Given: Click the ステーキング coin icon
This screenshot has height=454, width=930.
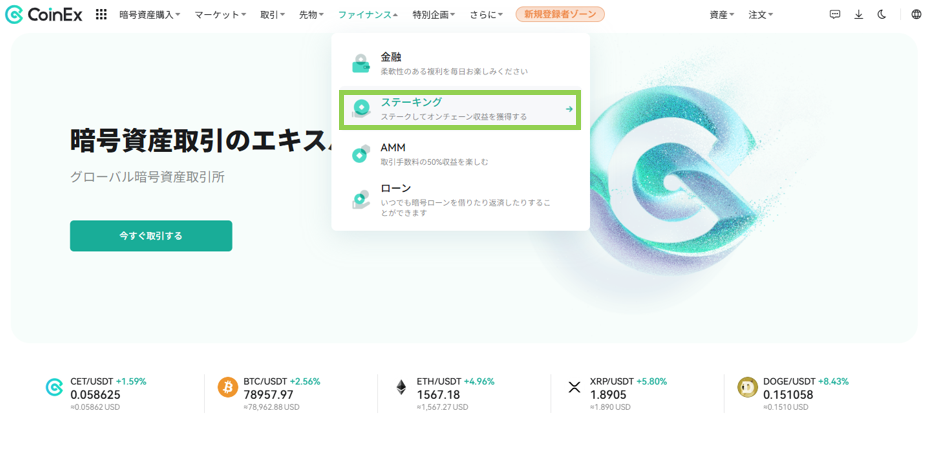Looking at the screenshot, I should tap(361, 109).
